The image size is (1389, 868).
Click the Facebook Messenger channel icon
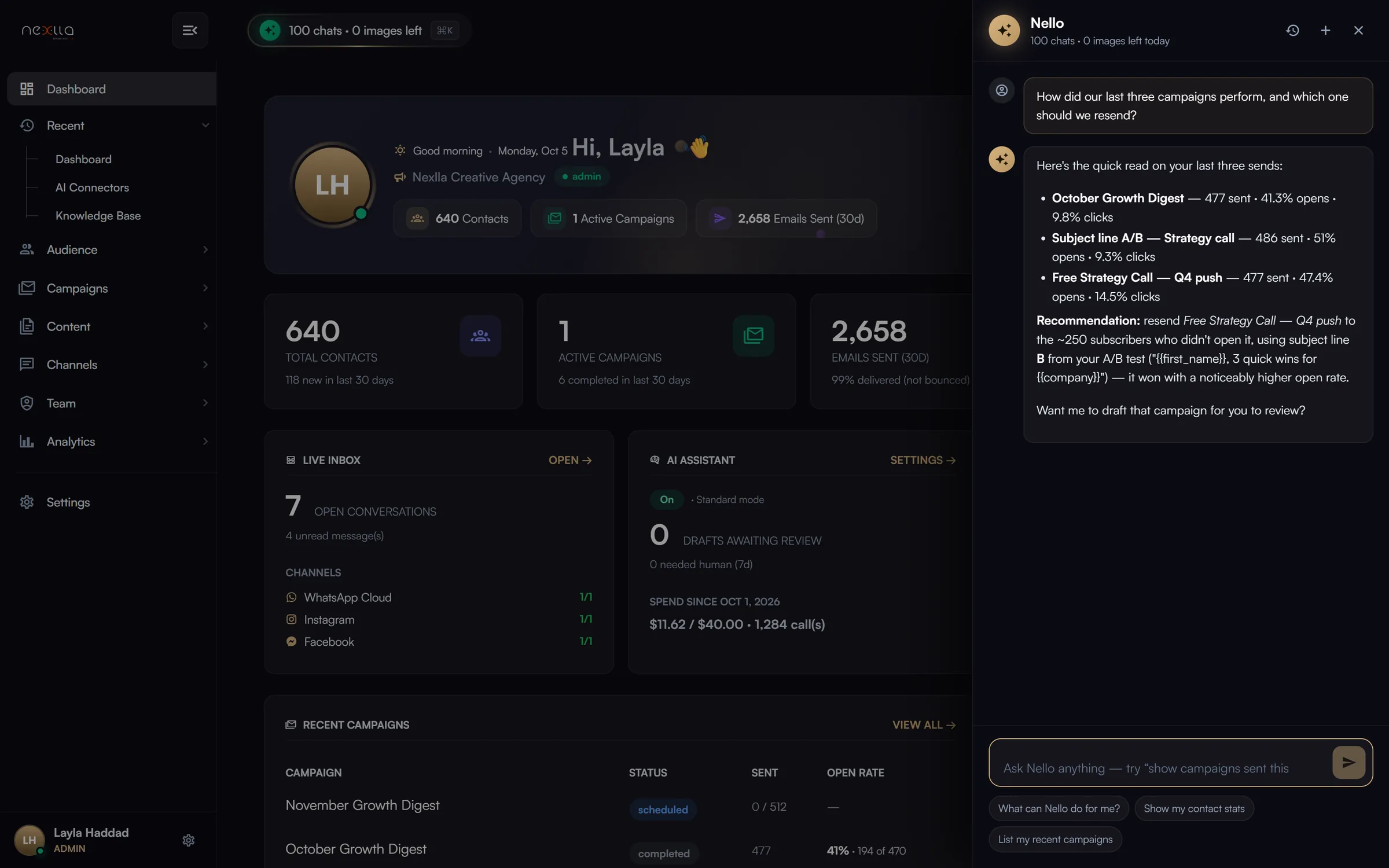[291, 641]
